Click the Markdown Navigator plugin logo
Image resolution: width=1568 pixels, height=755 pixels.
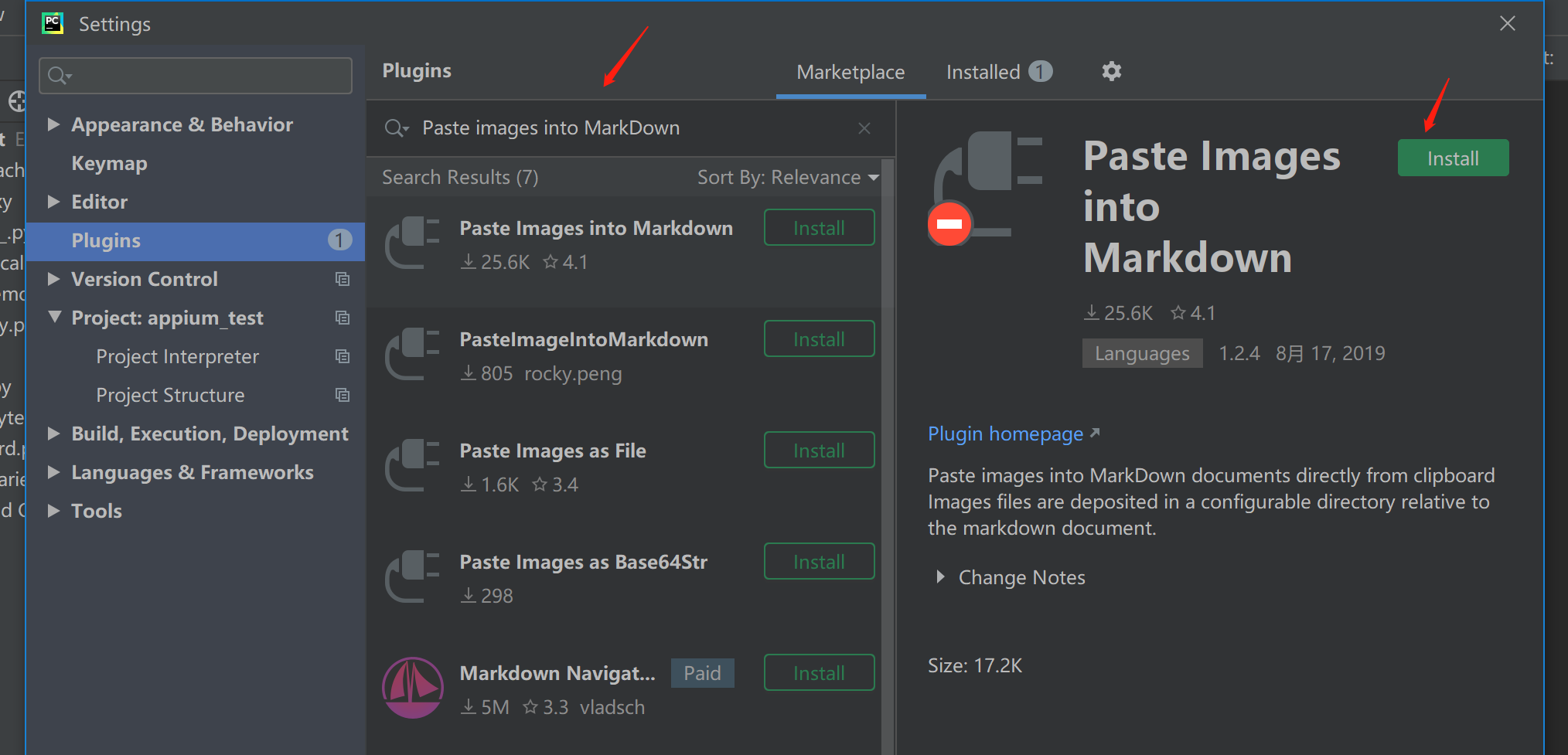(413, 687)
